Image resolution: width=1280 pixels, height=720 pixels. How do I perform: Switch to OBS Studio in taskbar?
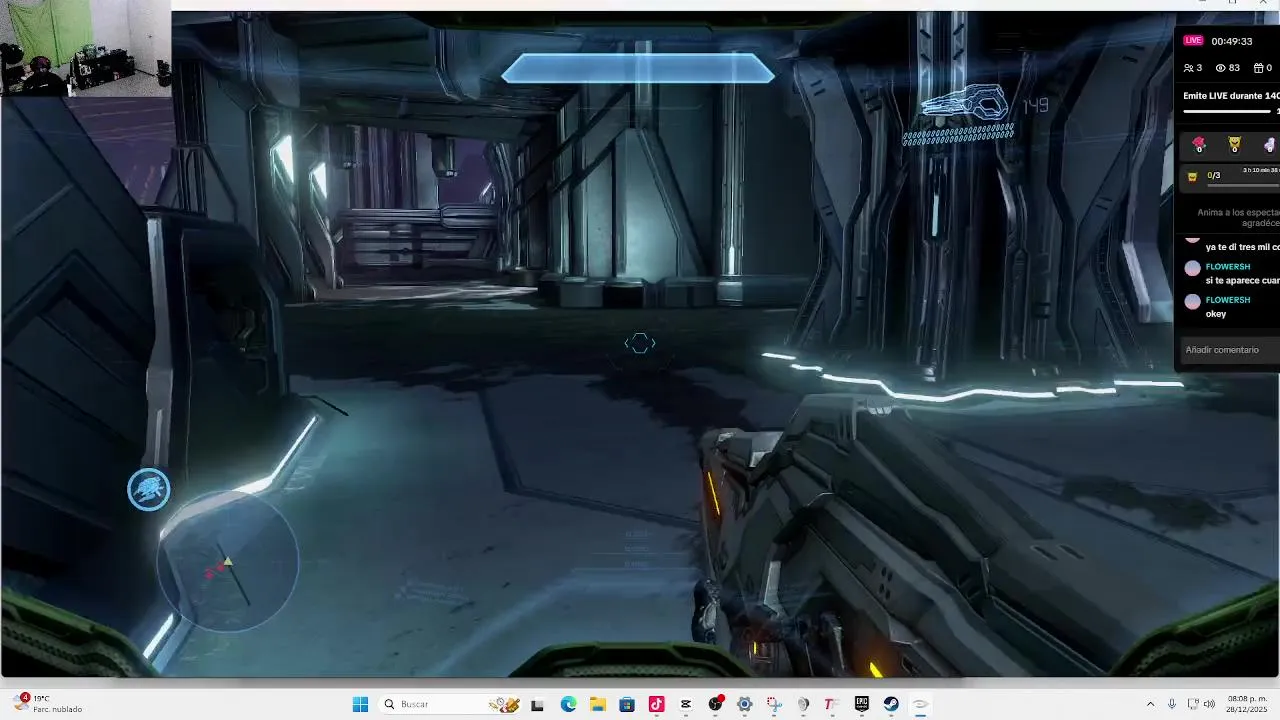click(715, 704)
